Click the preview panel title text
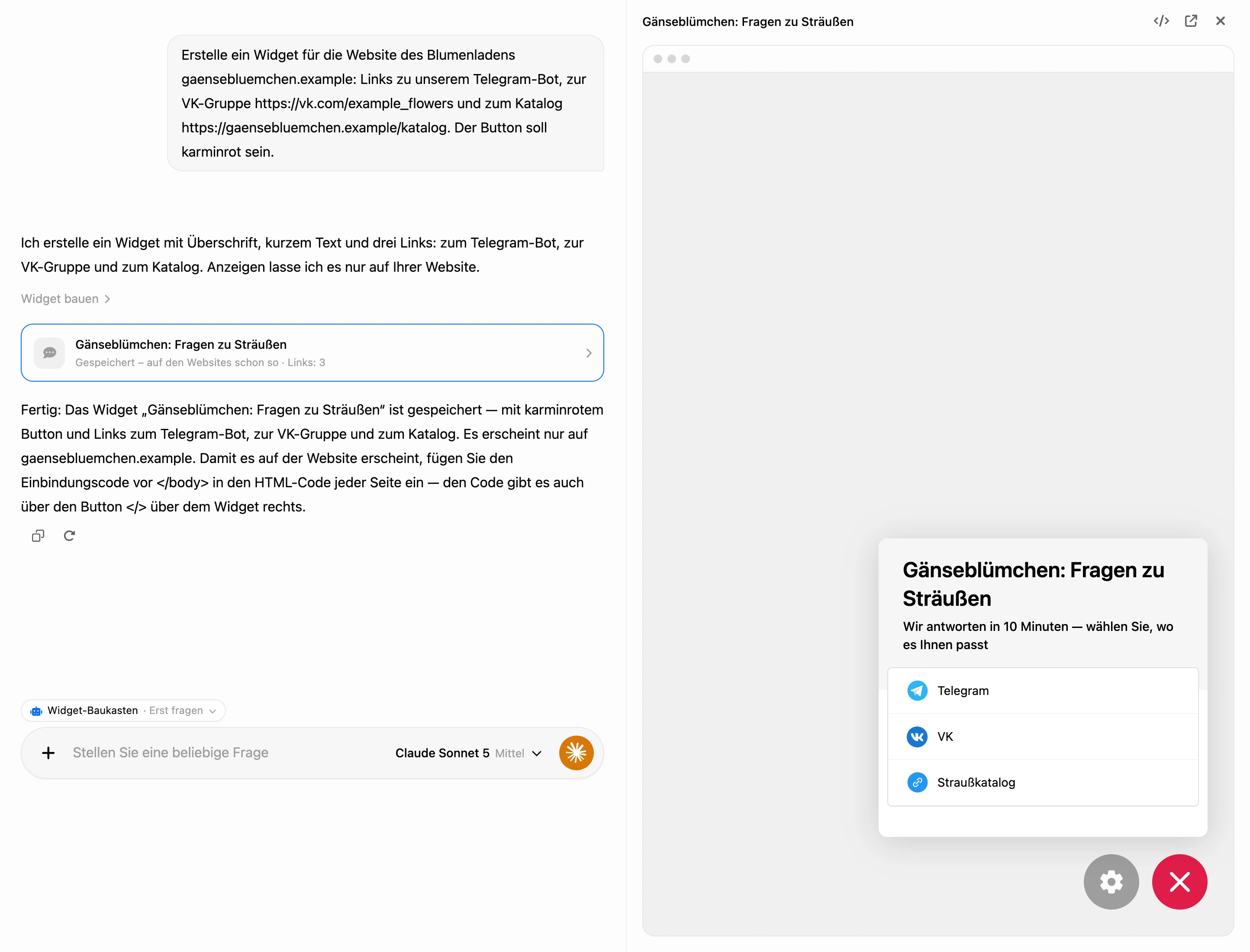 click(x=747, y=22)
